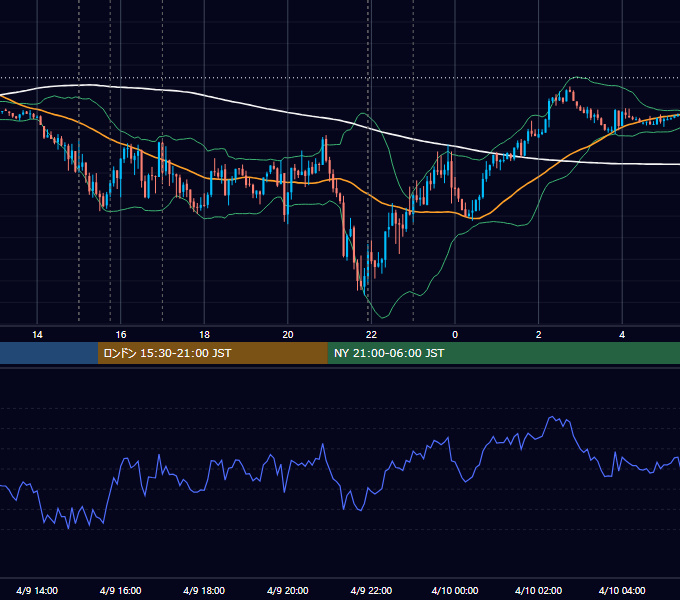
Task: Click the 4/10 00:00 label on indicator axis
Action: point(455,590)
